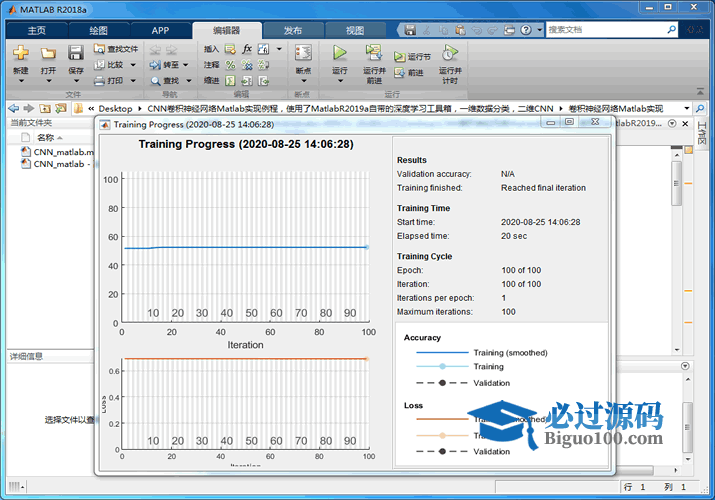This screenshot has height=500, width=715.
Task: Click the 转至 (Go To) arrow icon
Action: (155, 65)
